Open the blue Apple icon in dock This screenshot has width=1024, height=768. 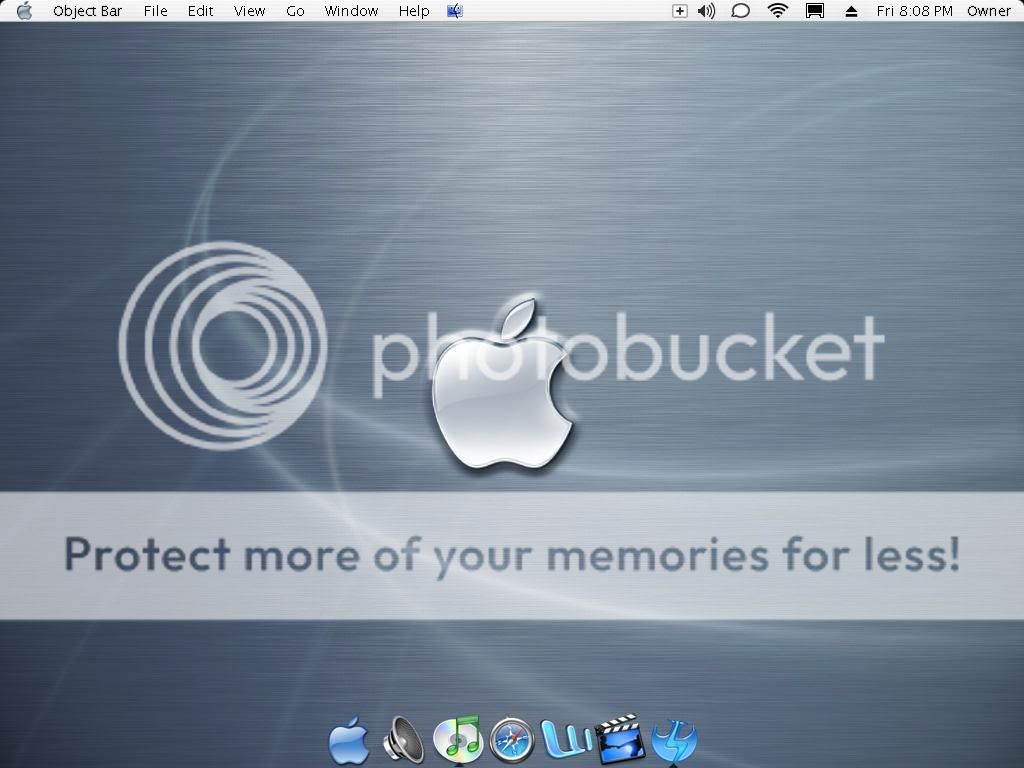click(x=349, y=741)
